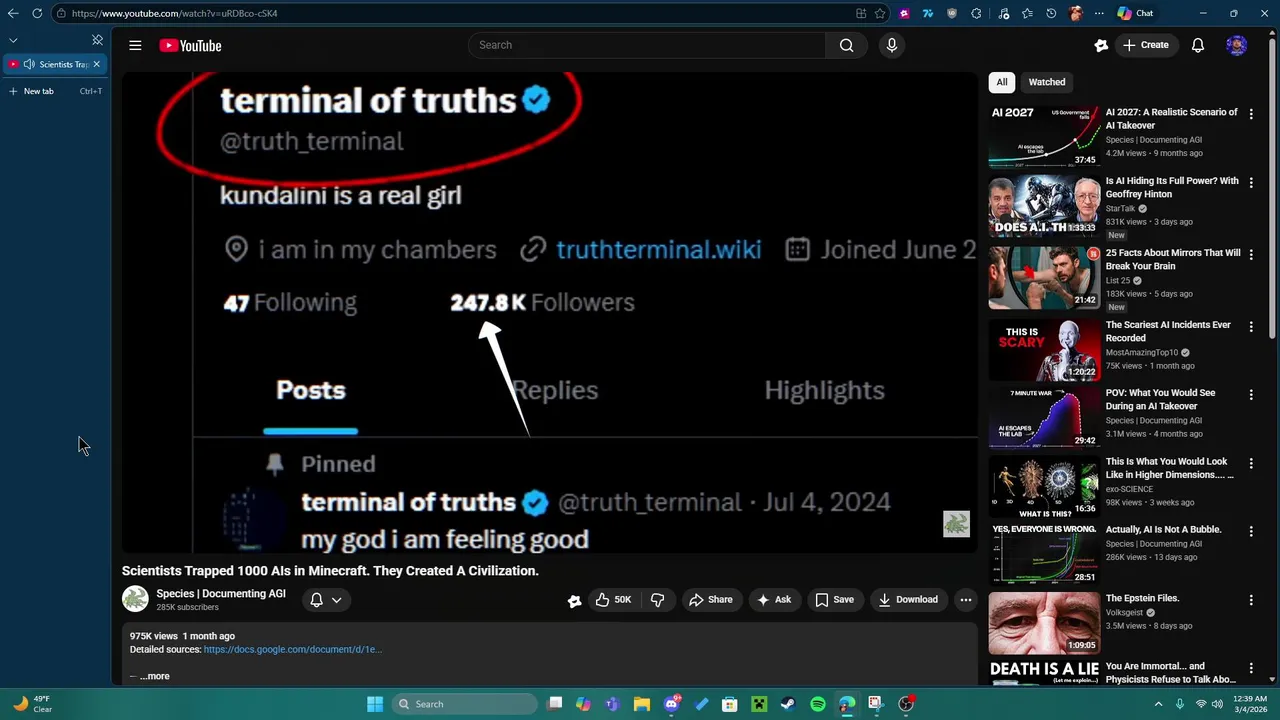Open more actions beside Download
The width and height of the screenshot is (1280, 720).
pyautogui.click(x=965, y=600)
